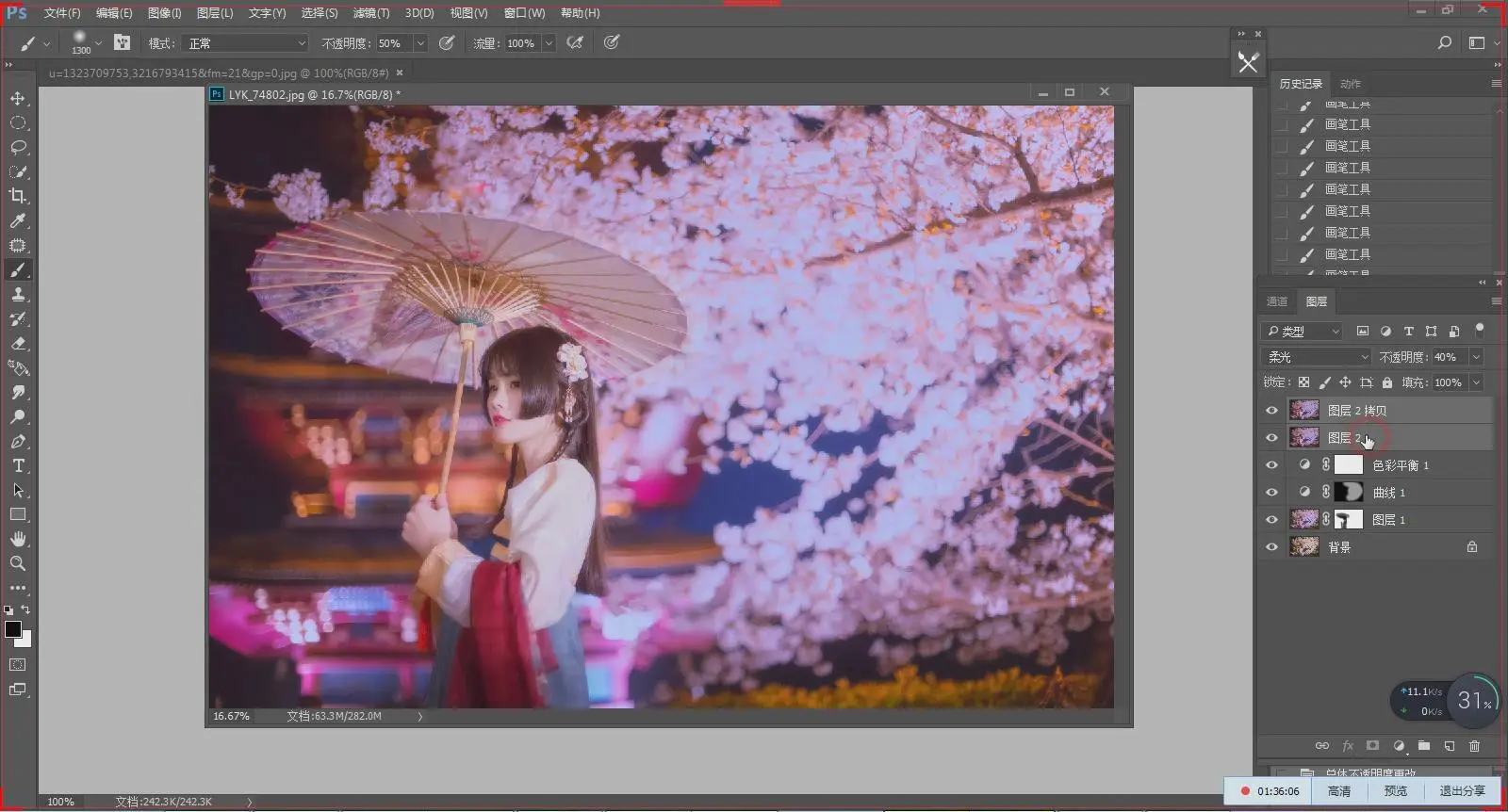Click the foreground color swatch

coord(13,629)
